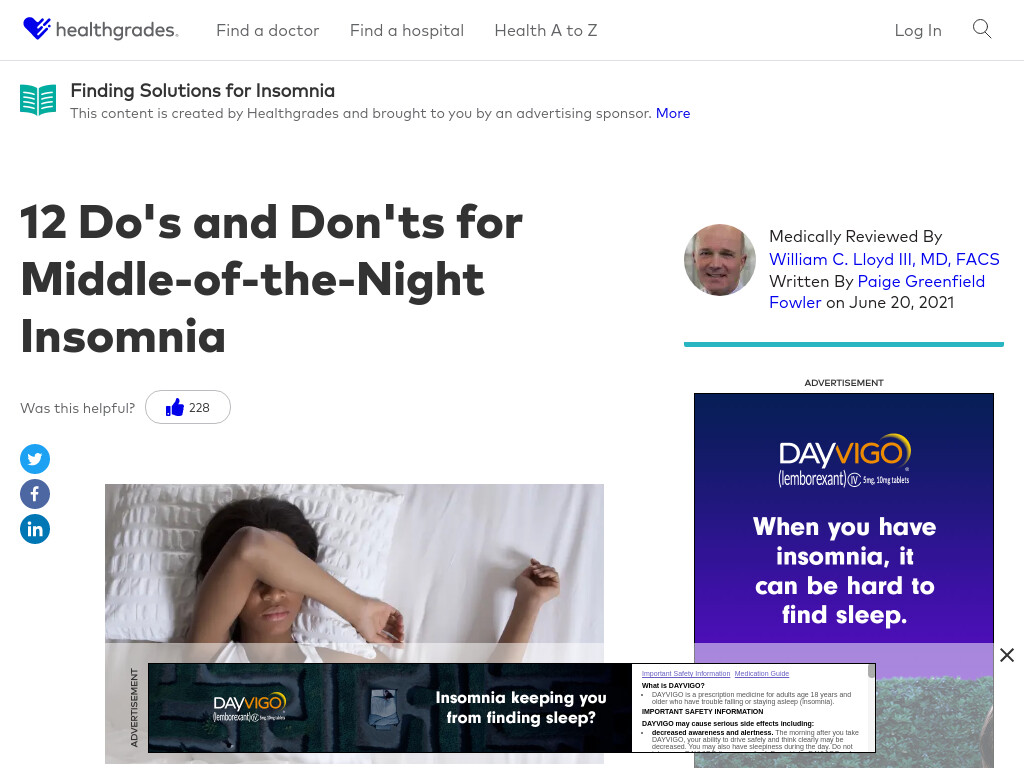Close the bottom banner advertisement

pyautogui.click(x=1006, y=655)
